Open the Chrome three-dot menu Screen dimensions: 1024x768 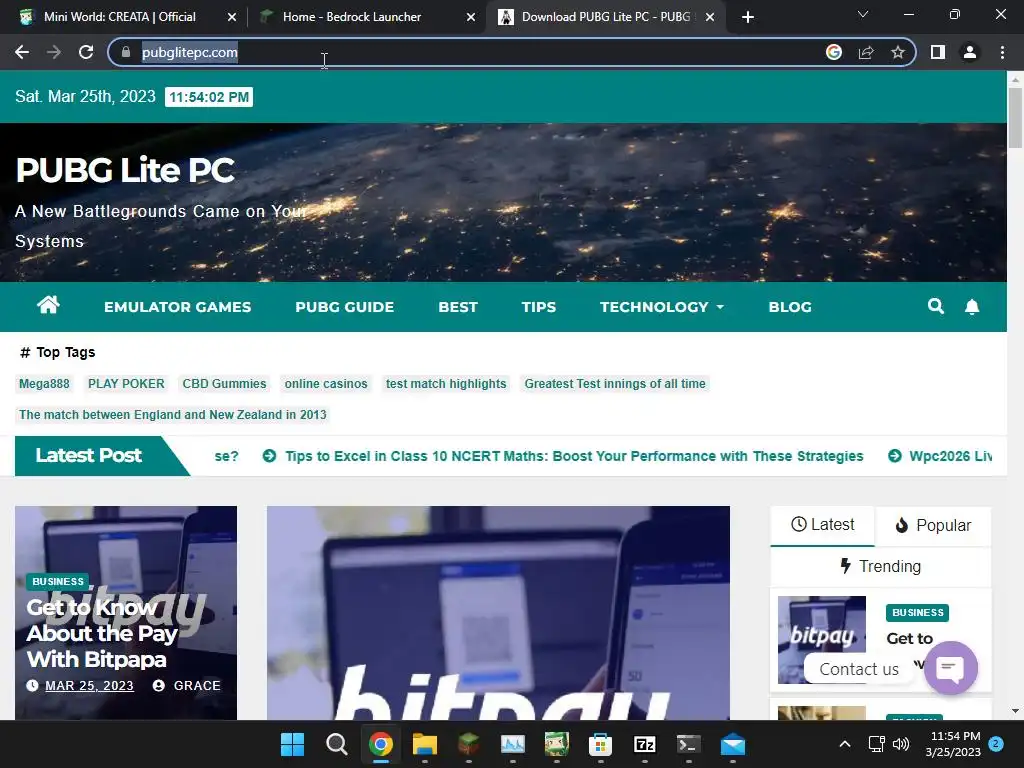(1002, 52)
